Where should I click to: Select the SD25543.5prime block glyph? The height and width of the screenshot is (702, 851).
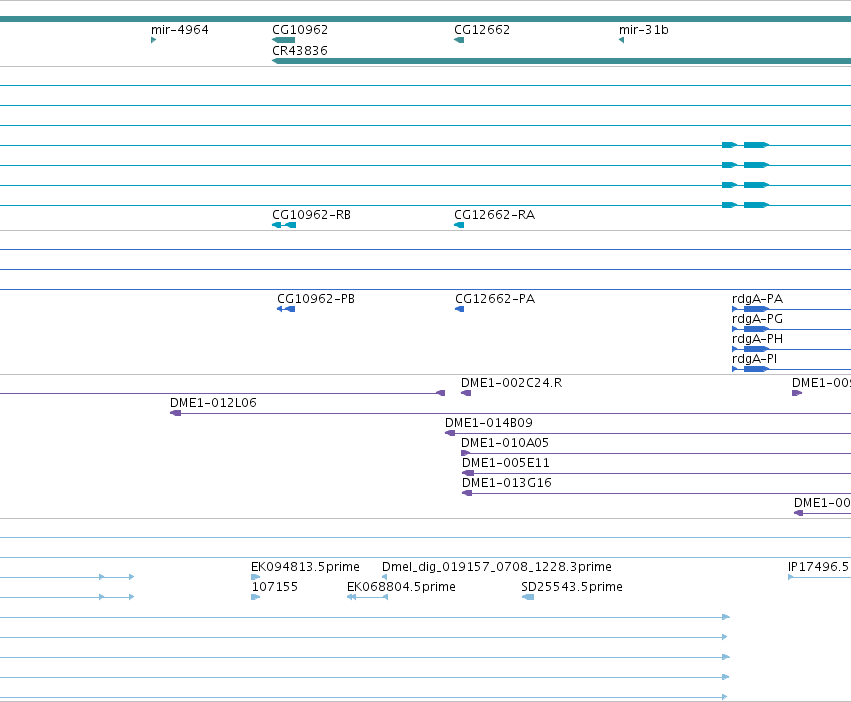pos(528,597)
